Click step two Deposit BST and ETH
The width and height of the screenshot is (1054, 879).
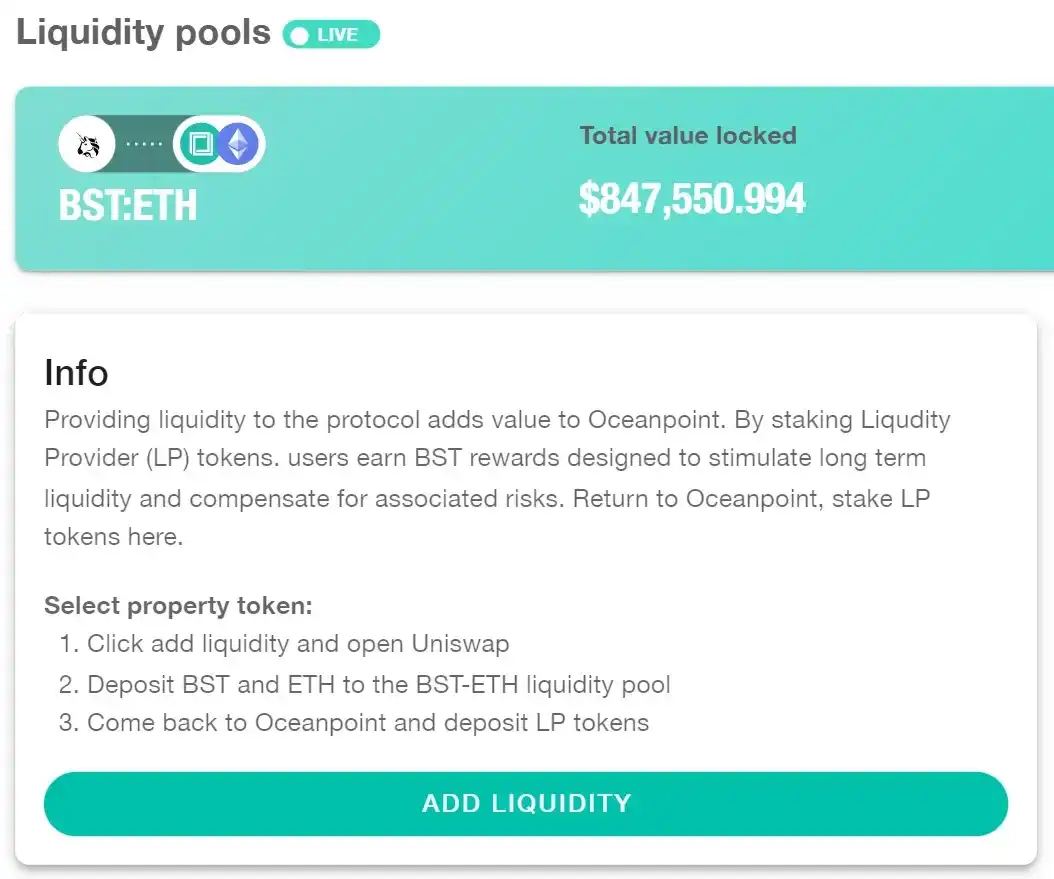click(x=364, y=684)
